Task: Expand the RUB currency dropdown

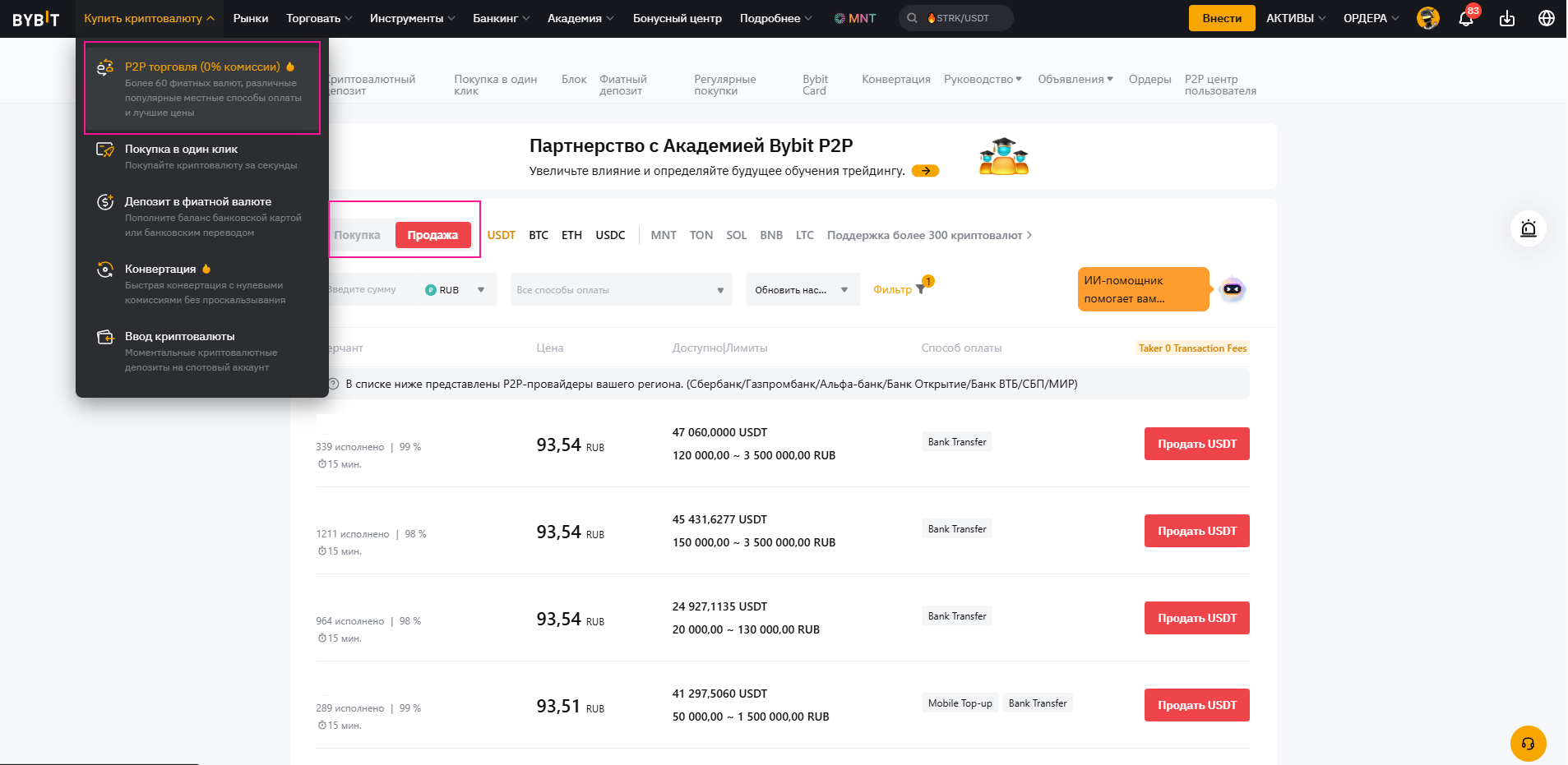Action: click(x=456, y=290)
